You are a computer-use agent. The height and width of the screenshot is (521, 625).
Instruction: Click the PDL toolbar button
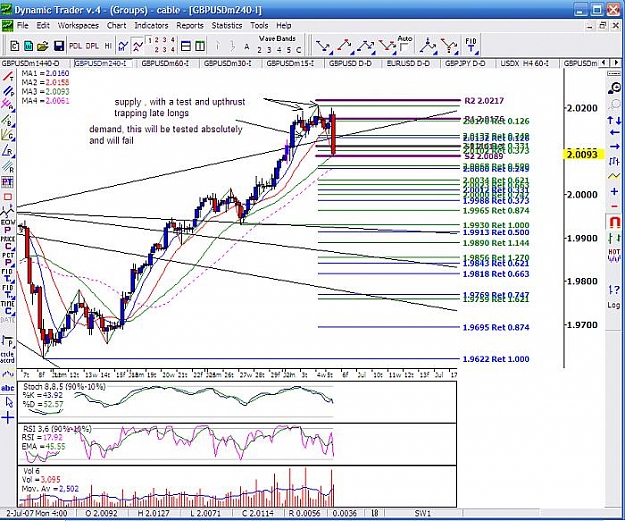click(x=75, y=46)
